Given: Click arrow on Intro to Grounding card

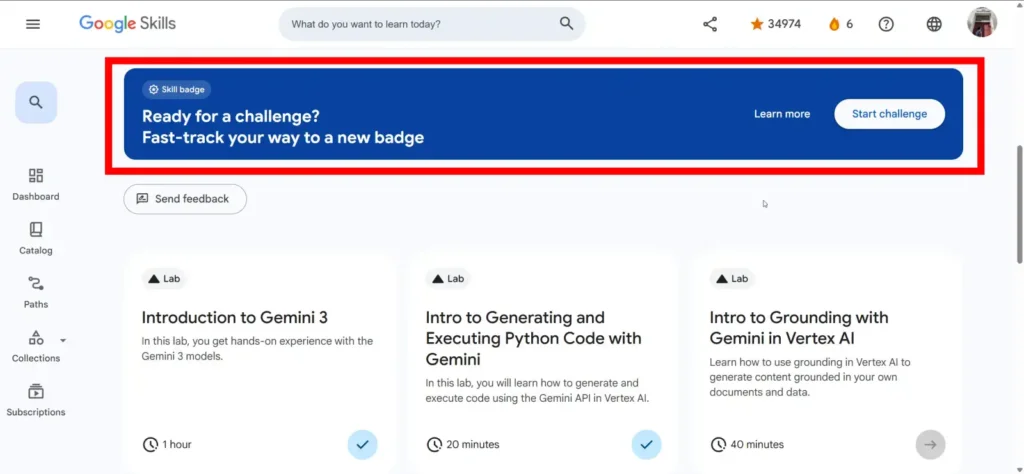Looking at the screenshot, I should 930,444.
